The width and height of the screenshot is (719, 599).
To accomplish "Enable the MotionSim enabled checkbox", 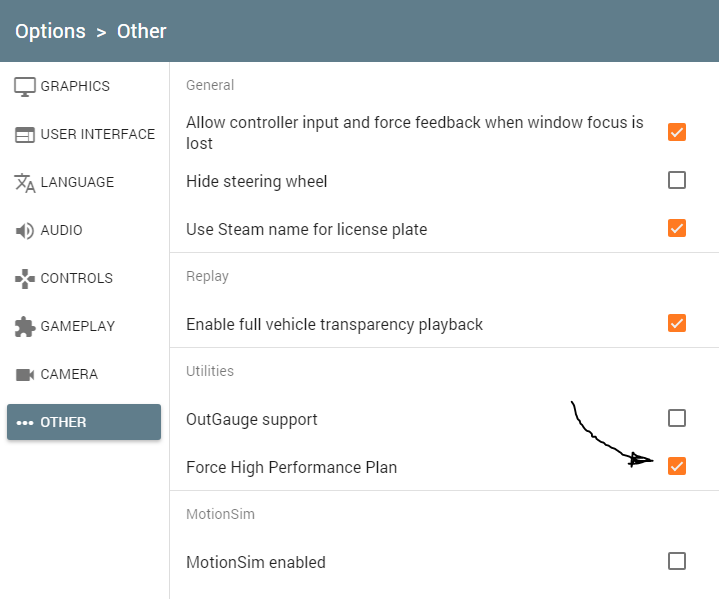I will [676, 561].
